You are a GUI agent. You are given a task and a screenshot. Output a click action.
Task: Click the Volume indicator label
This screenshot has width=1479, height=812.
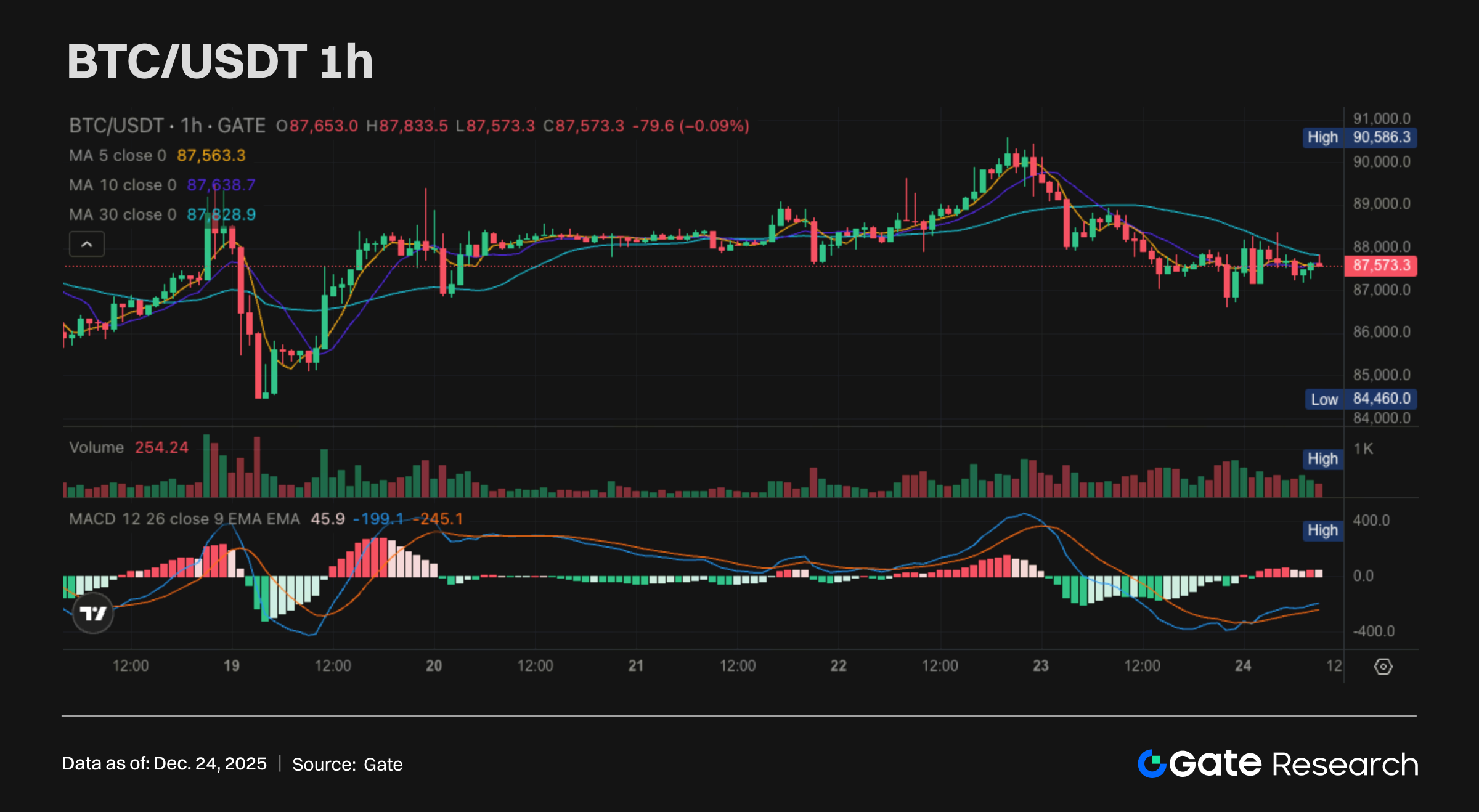97,447
